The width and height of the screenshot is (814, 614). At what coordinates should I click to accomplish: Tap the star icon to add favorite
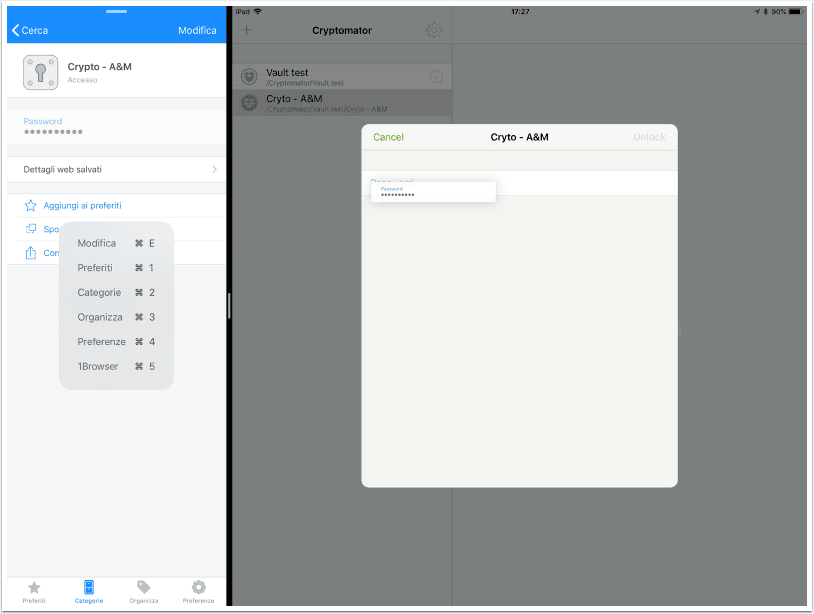pos(31,206)
